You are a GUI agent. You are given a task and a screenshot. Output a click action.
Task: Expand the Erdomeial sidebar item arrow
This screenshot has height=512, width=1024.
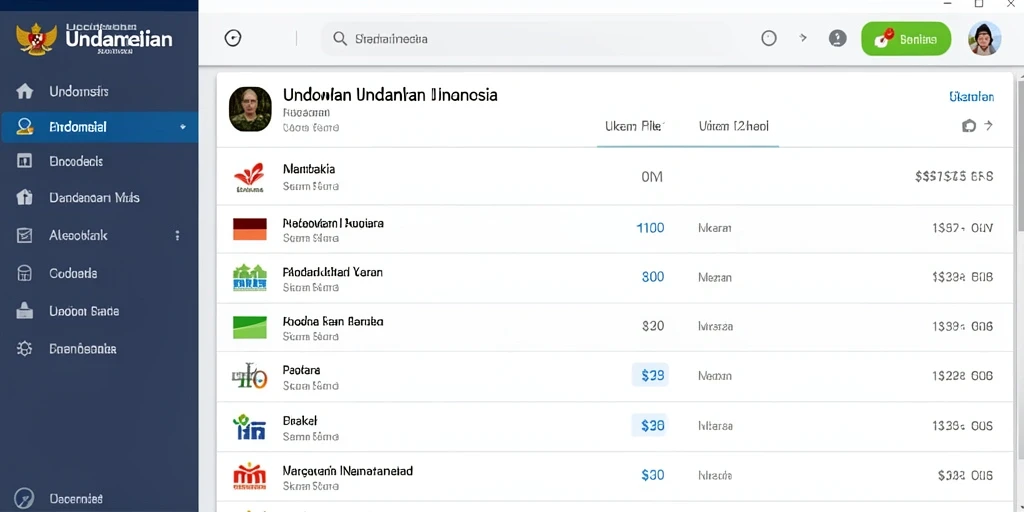click(183, 127)
